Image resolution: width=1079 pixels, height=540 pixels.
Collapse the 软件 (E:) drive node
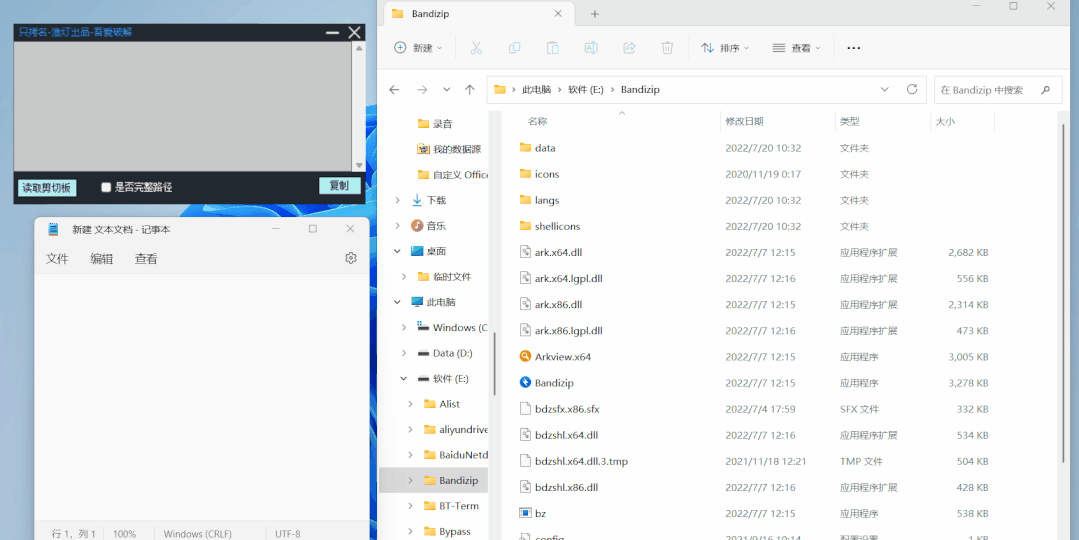(x=404, y=378)
